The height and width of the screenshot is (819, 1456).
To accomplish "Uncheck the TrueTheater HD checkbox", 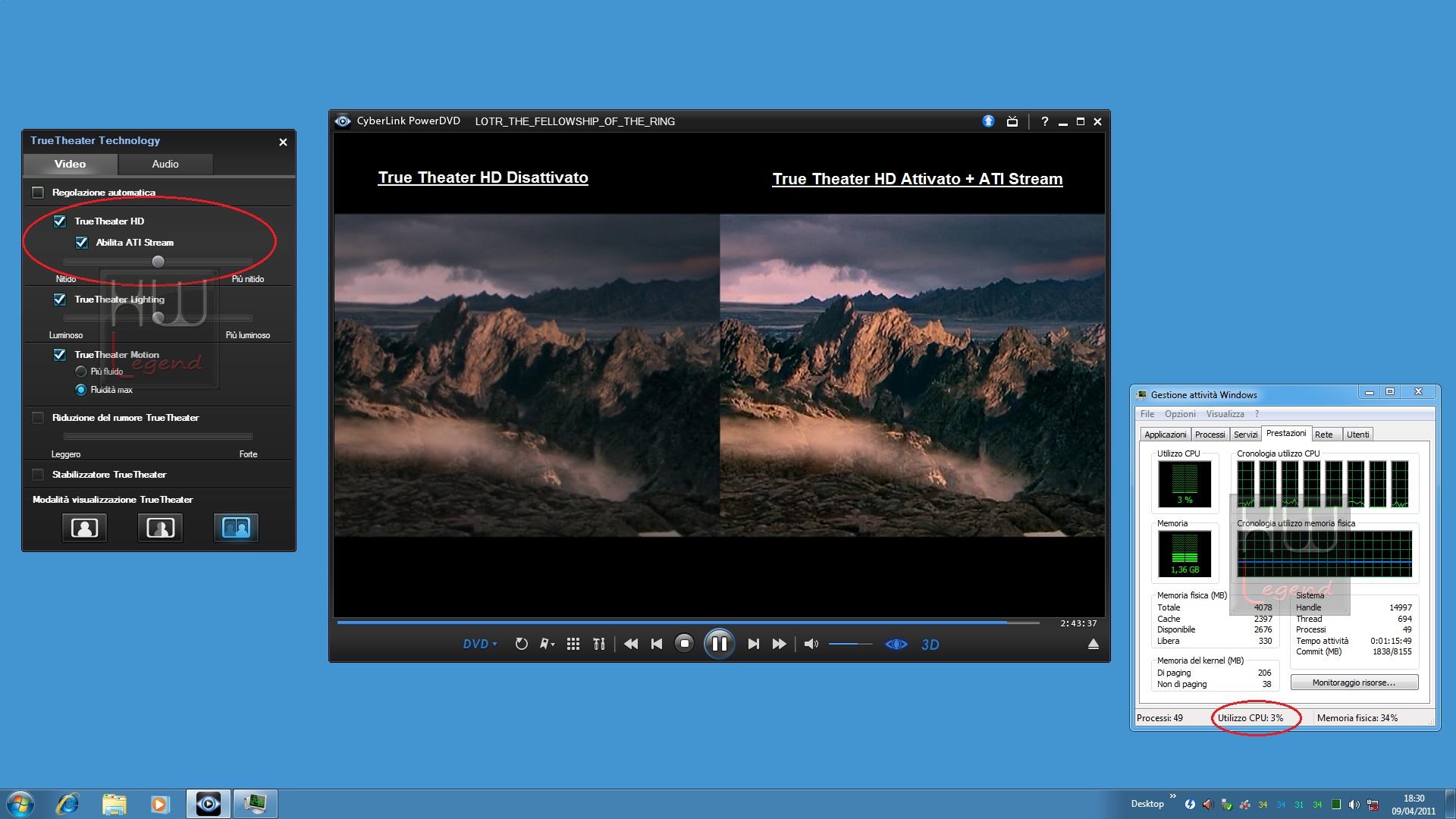I will [x=60, y=221].
